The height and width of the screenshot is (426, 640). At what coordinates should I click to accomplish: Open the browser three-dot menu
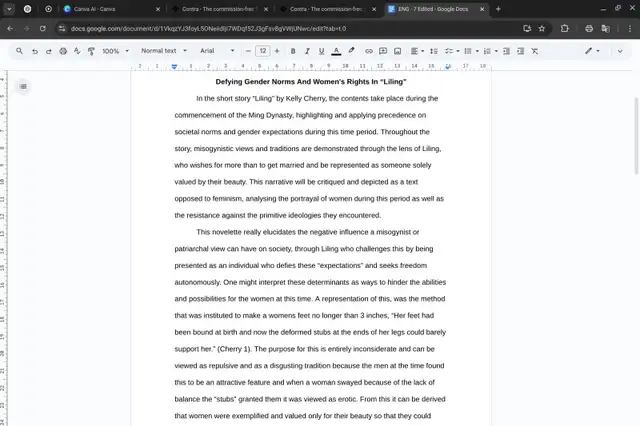[629, 29]
